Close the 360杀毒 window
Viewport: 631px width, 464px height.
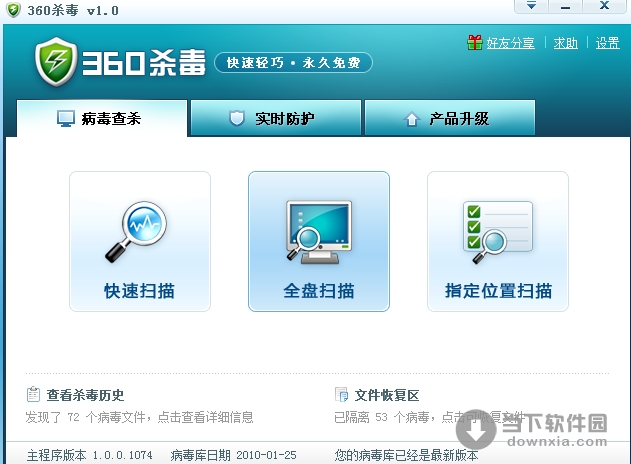click(604, 6)
